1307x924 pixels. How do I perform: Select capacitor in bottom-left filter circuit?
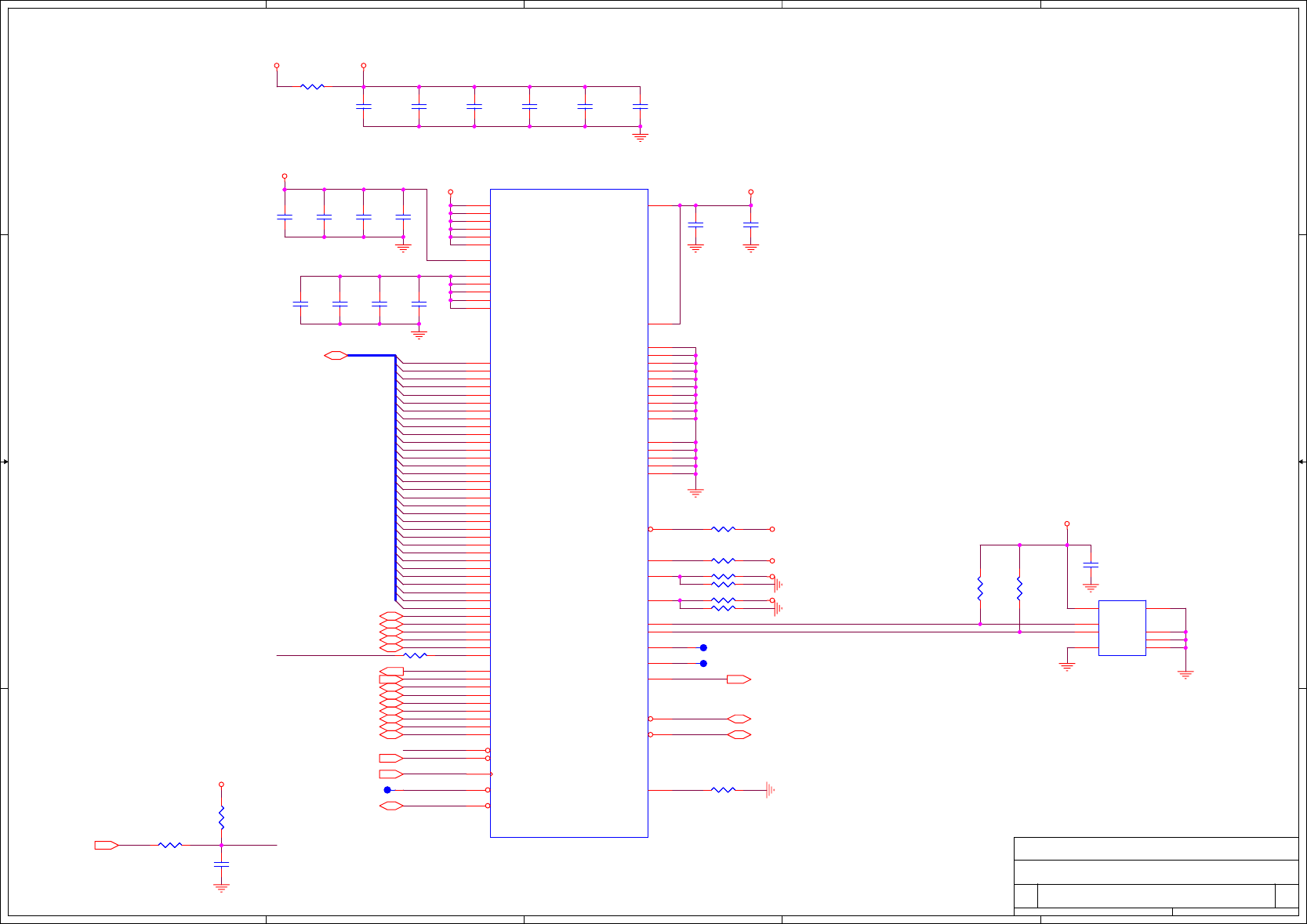pos(221,864)
